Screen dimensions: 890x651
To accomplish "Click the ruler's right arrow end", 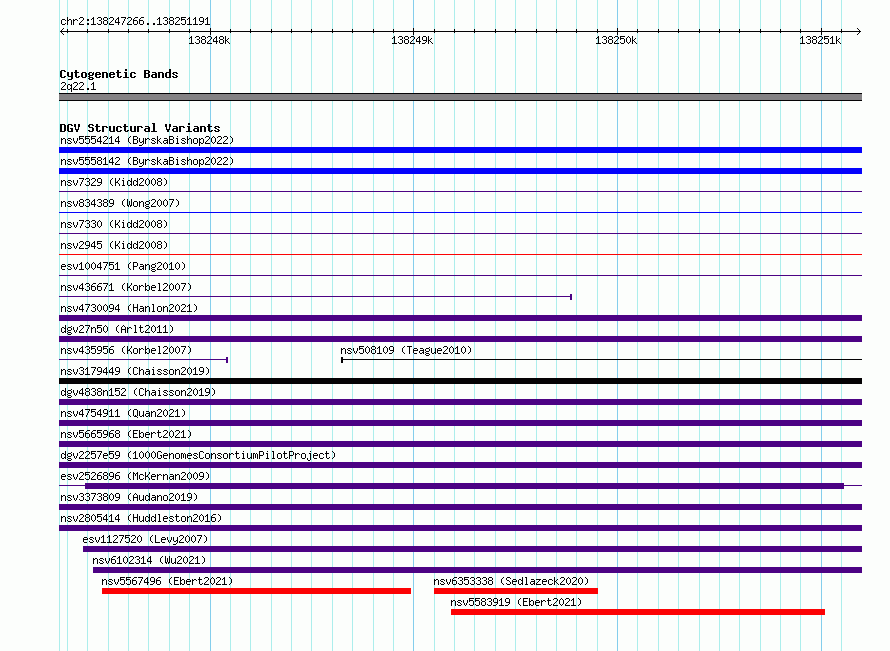I will [859, 31].
